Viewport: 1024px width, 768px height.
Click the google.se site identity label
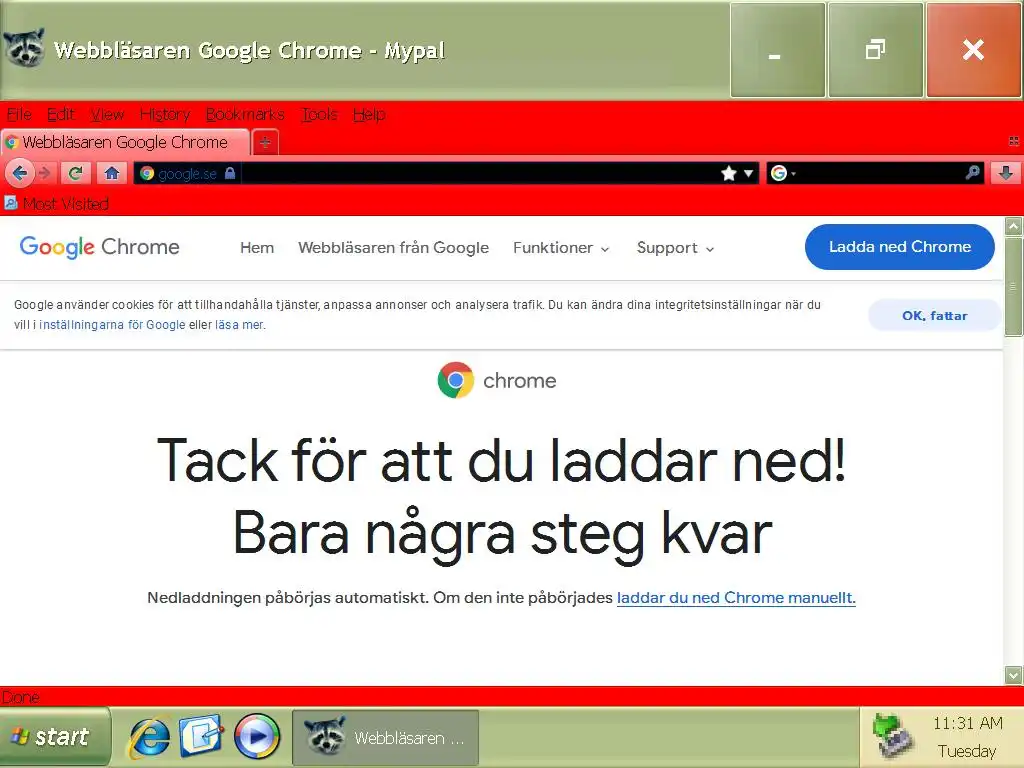(x=187, y=174)
